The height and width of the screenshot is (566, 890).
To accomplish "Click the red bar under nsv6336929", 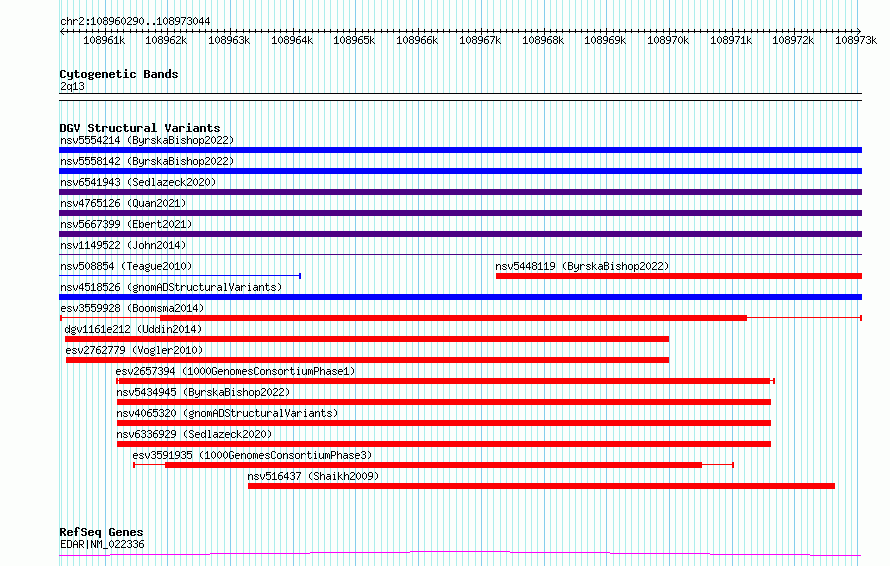I will tap(444, 444).
